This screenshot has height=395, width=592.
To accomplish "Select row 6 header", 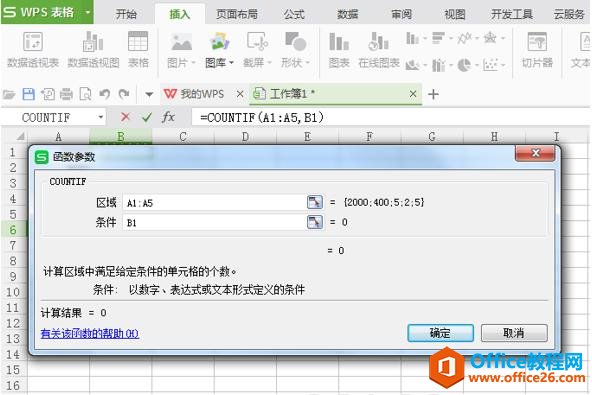I will coord(13,230).
